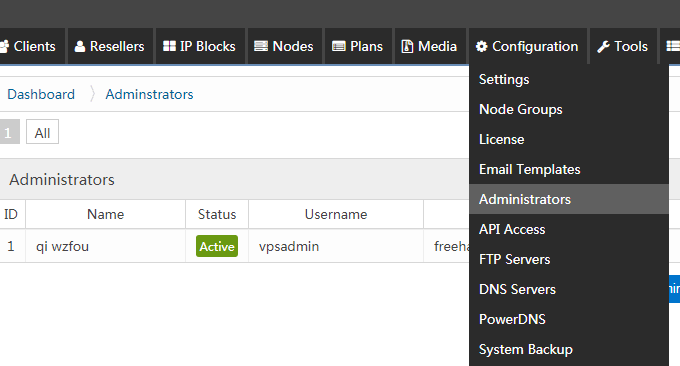The height and width of the screenshot is (366, 680).
Task: Click the Resellers person icon
Action: pyautogui.click(x=80, y=46)
